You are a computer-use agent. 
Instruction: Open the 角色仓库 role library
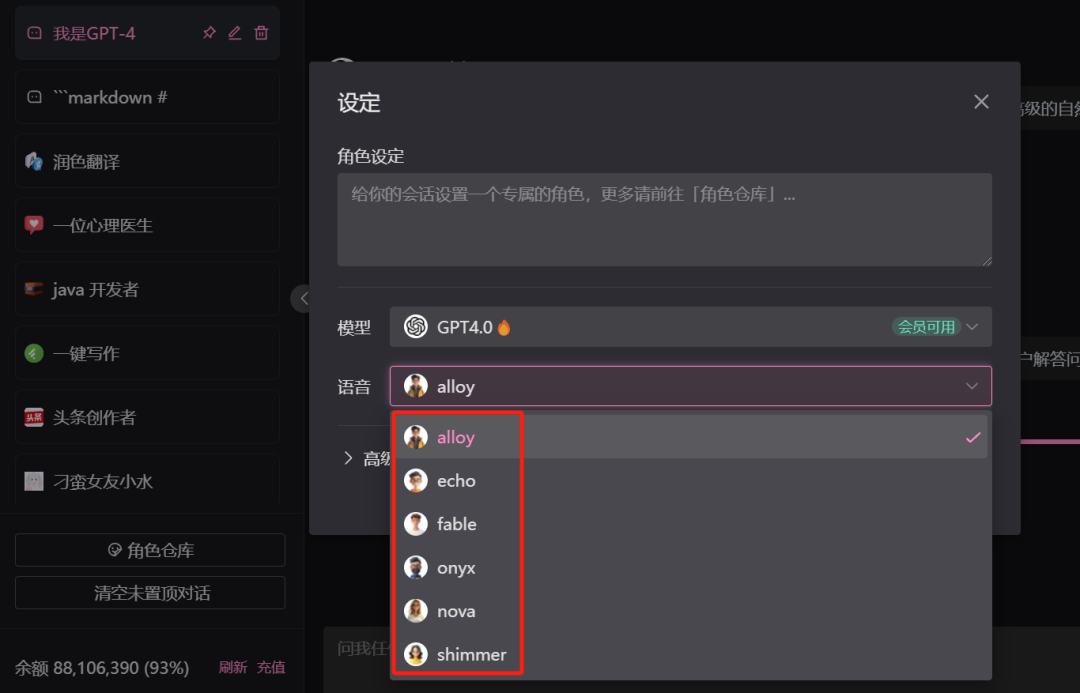point(150,550)
